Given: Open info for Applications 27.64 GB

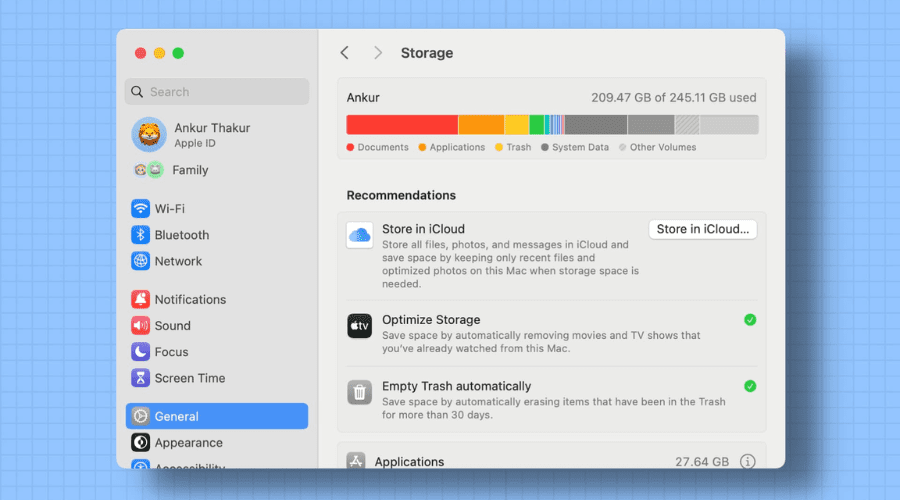Looking at the screenshot, I should [747, 461].
